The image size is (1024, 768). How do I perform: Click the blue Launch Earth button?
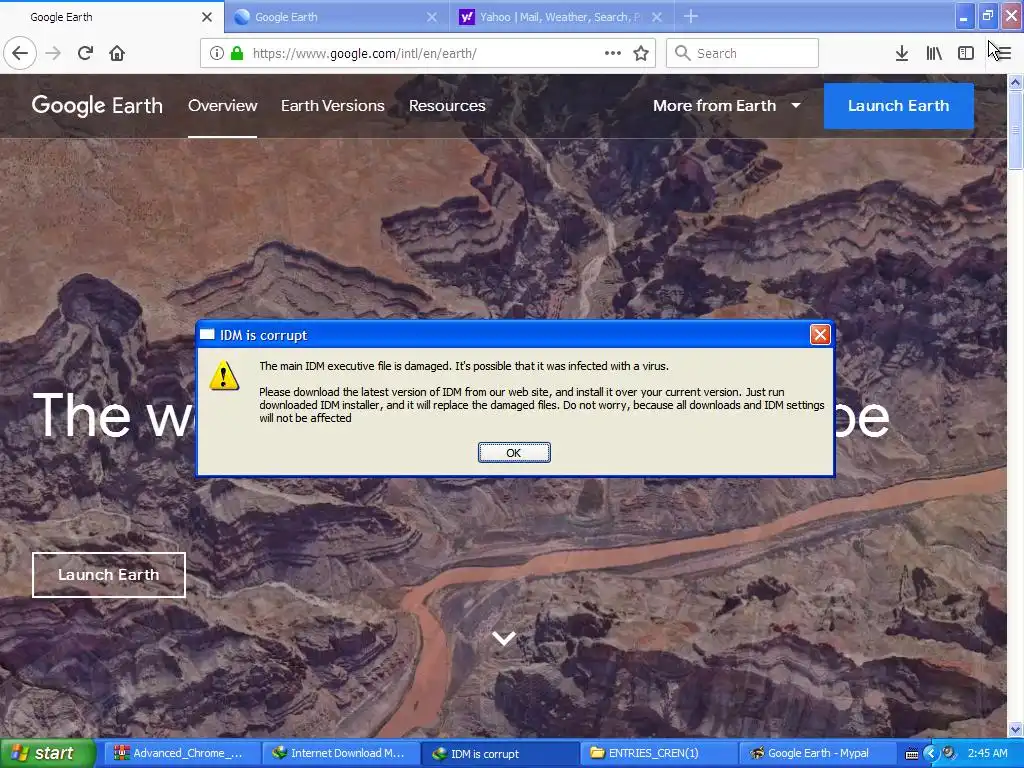[x=899, y=106]
